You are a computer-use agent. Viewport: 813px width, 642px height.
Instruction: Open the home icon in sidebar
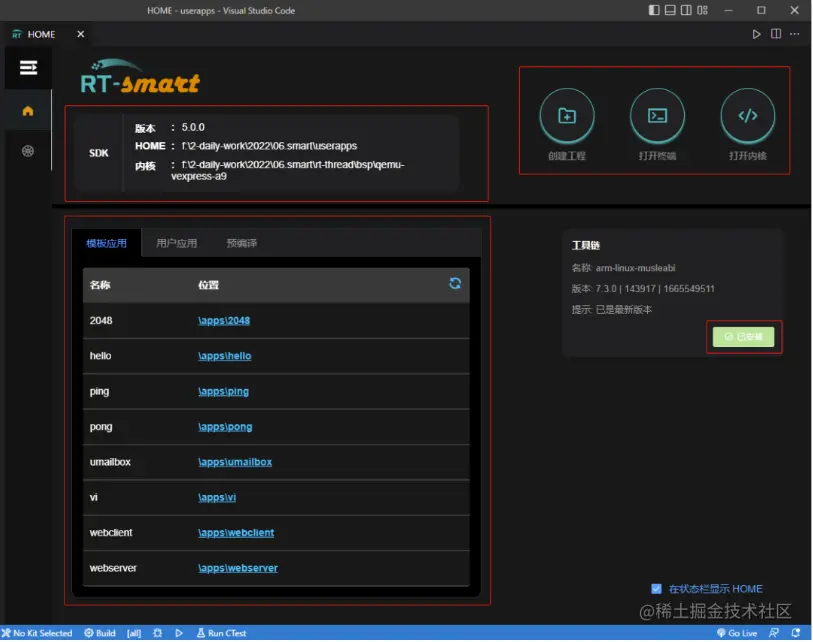click(28, 110)
